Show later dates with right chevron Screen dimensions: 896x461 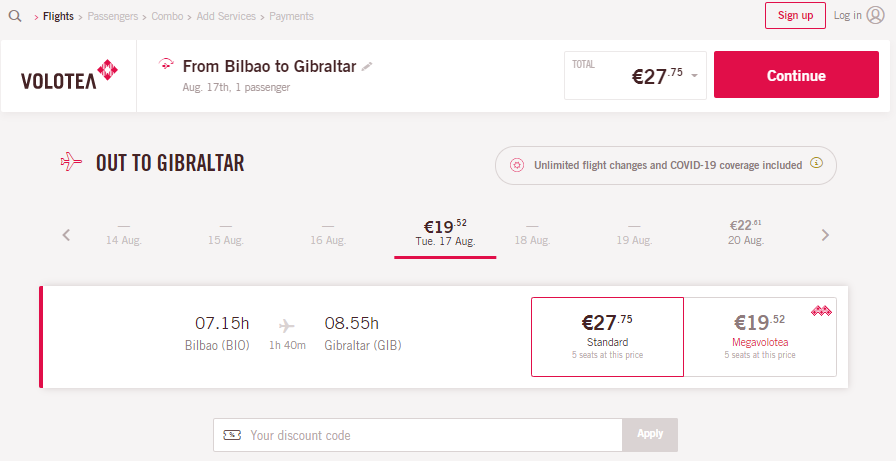[x=825, y=235]
